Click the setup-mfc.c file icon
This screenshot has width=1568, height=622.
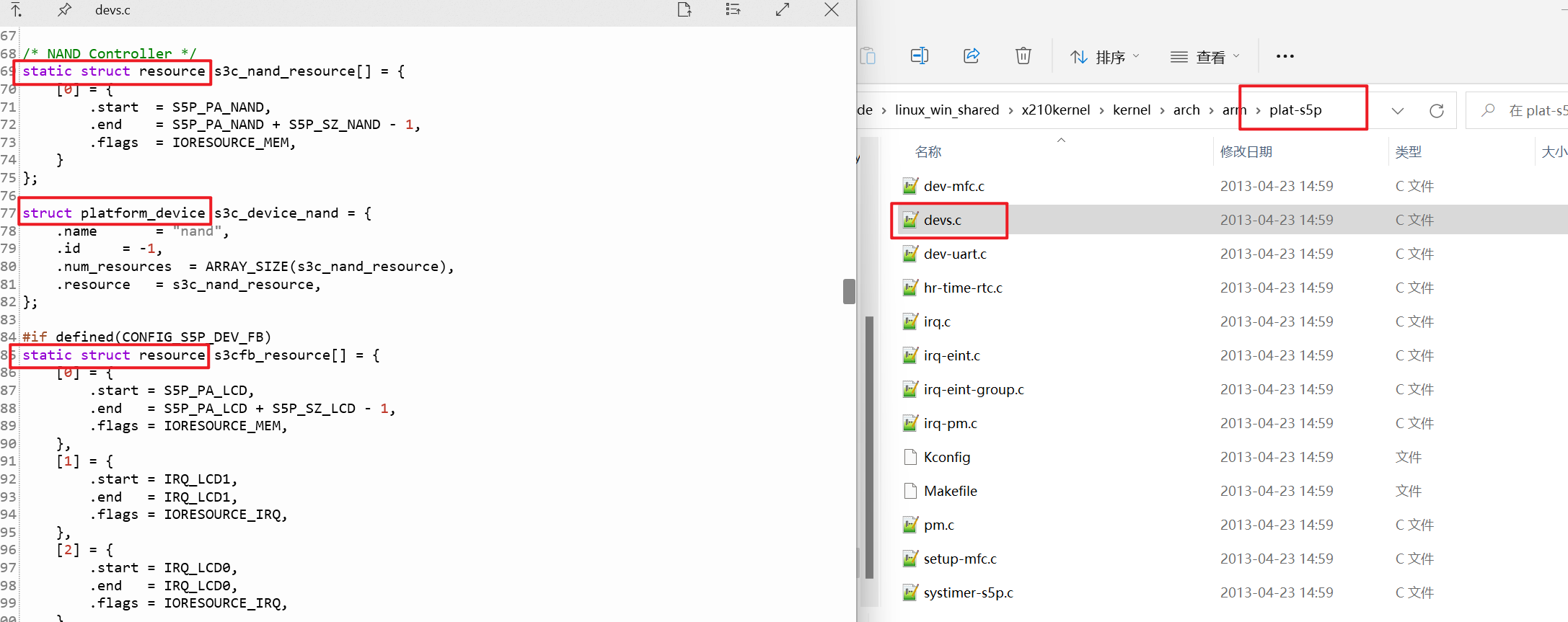(910, 559)
